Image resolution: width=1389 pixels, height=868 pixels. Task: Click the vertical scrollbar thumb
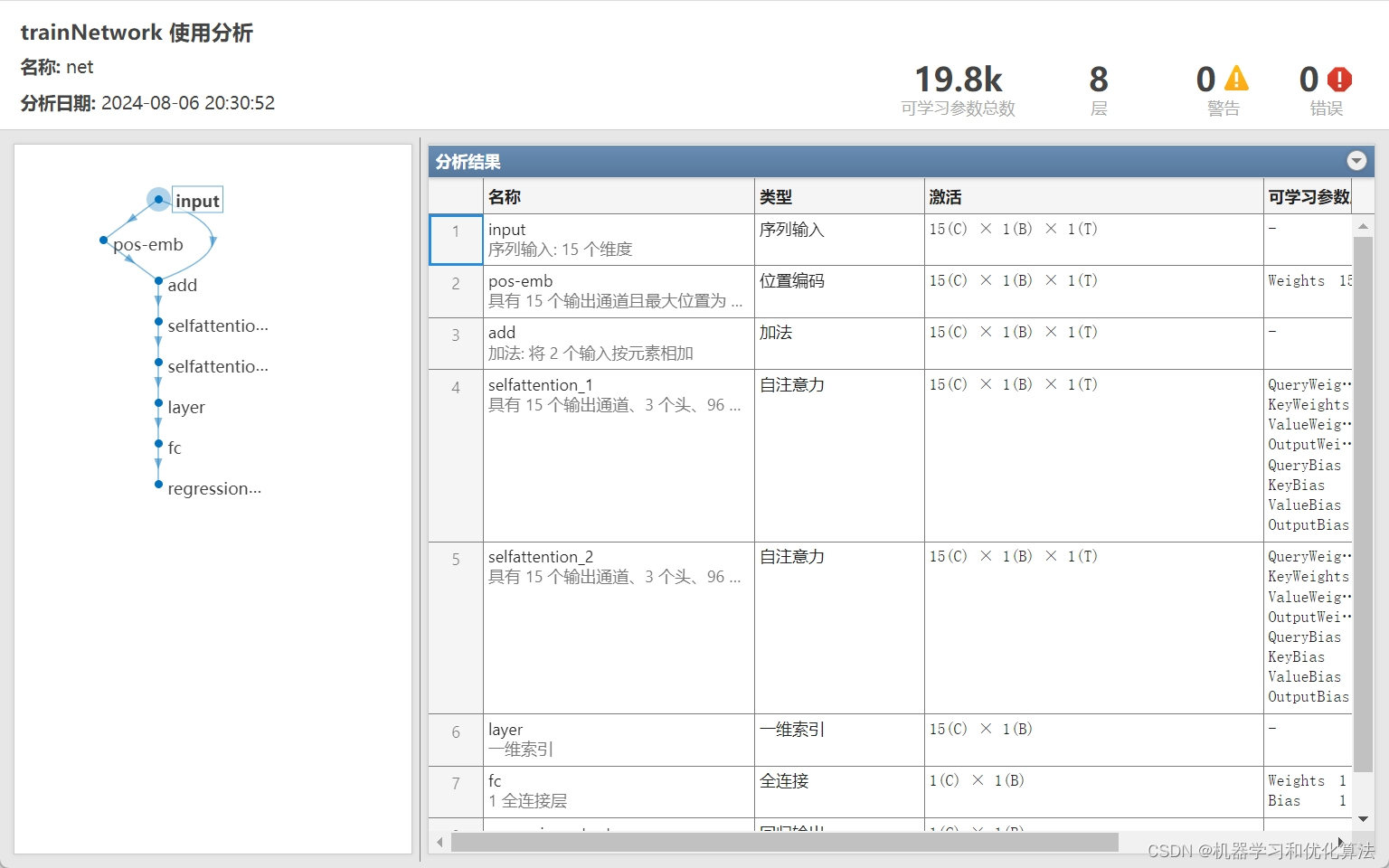pos(1363,504)
